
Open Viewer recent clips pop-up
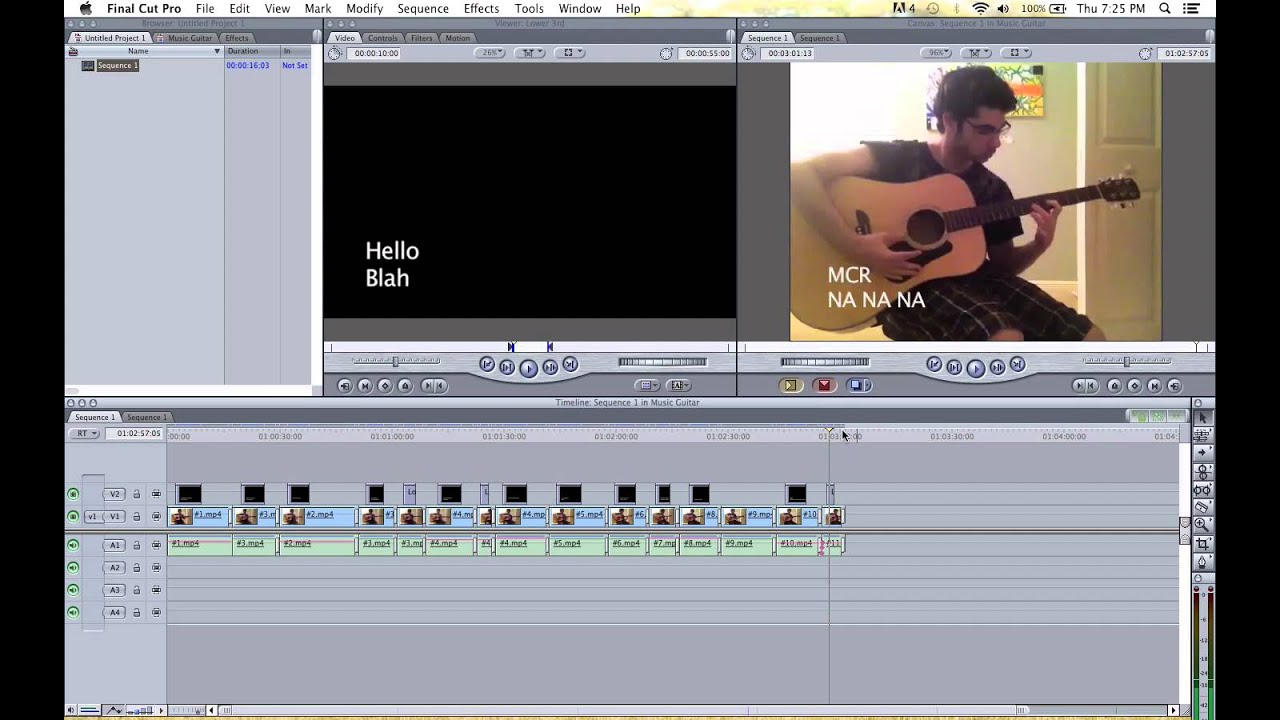coord(648,385)
